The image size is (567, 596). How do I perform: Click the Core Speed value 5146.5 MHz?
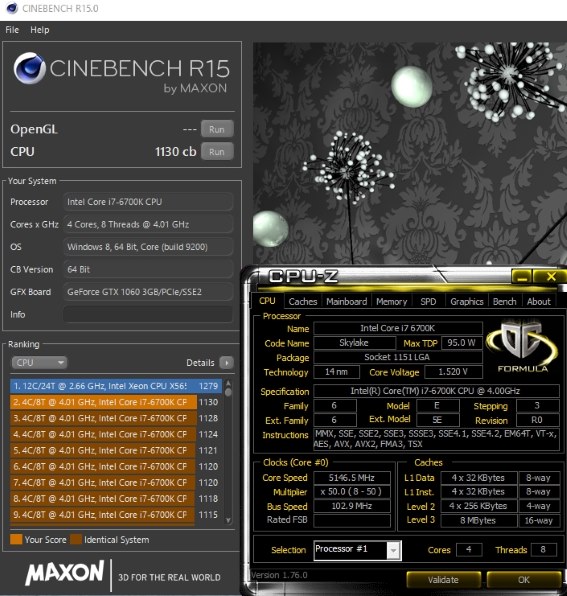[352, 478]
